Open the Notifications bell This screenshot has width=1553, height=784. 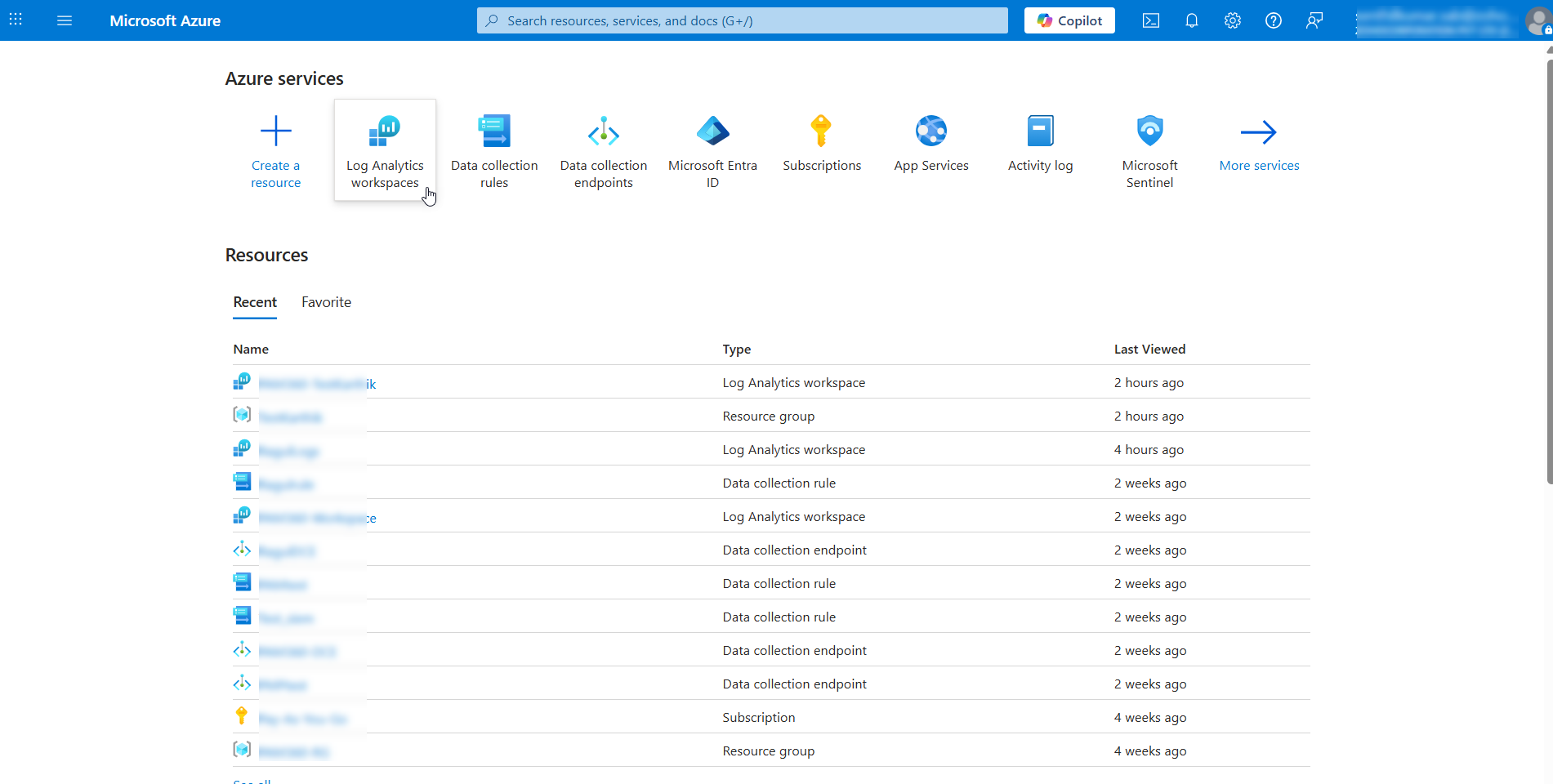[1191, 20]
